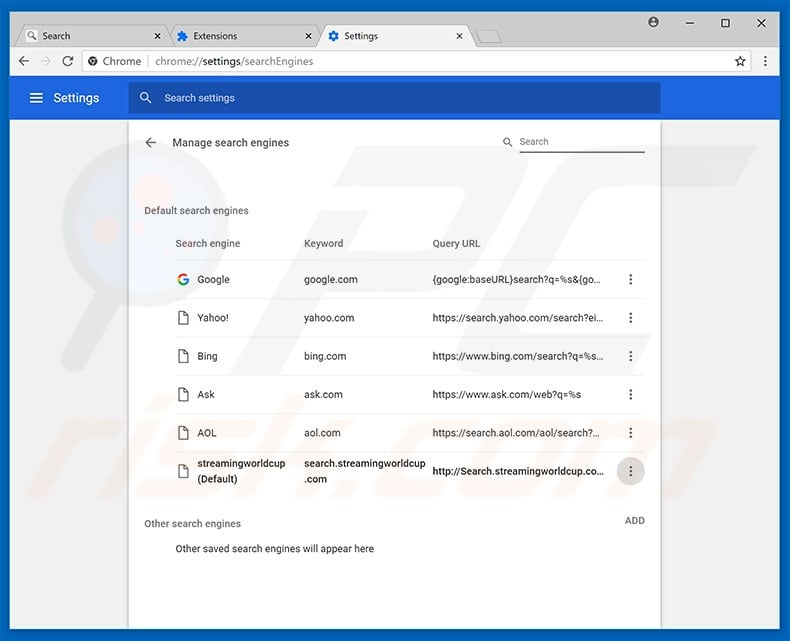790x641 pixels.
Task: Click the Bing query URL text
Action: [517, 356]
